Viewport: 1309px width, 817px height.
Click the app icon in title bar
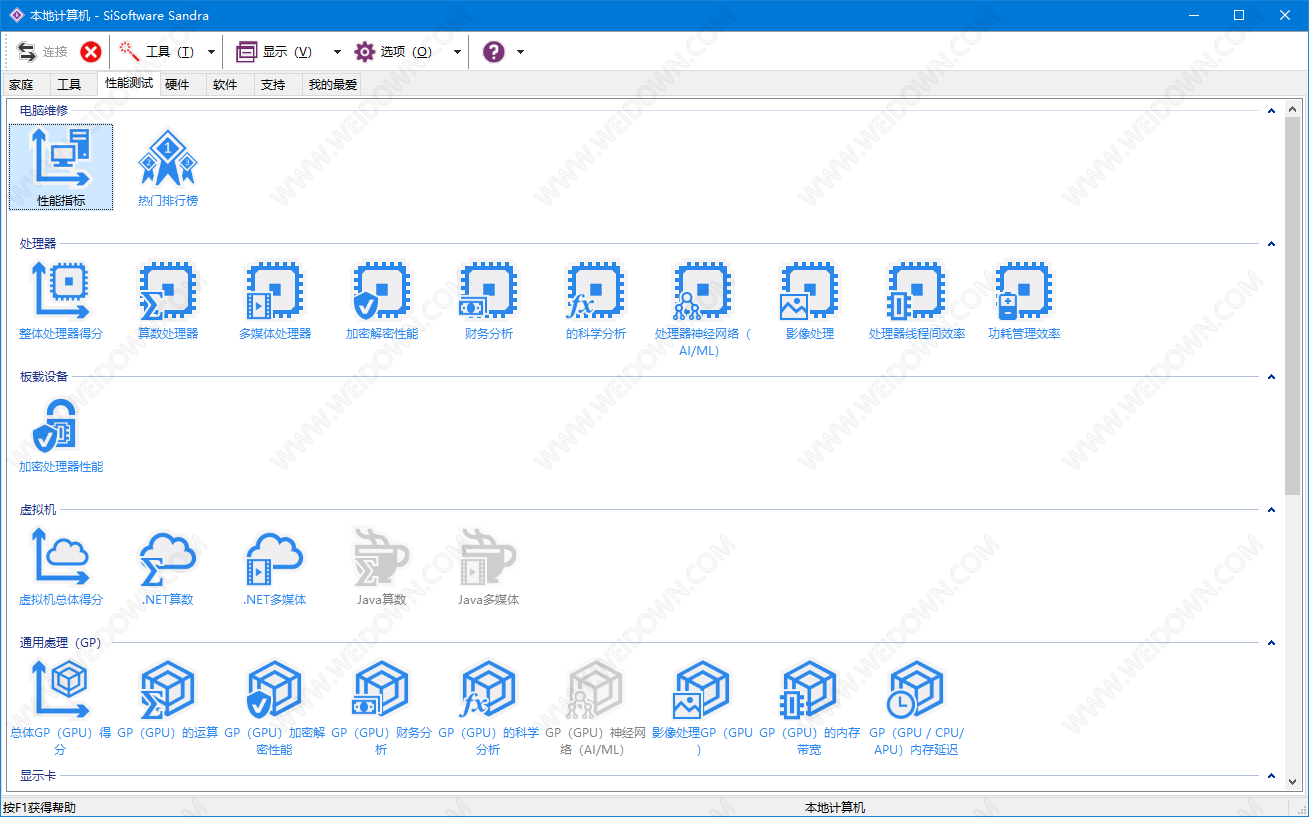[15, 15]
